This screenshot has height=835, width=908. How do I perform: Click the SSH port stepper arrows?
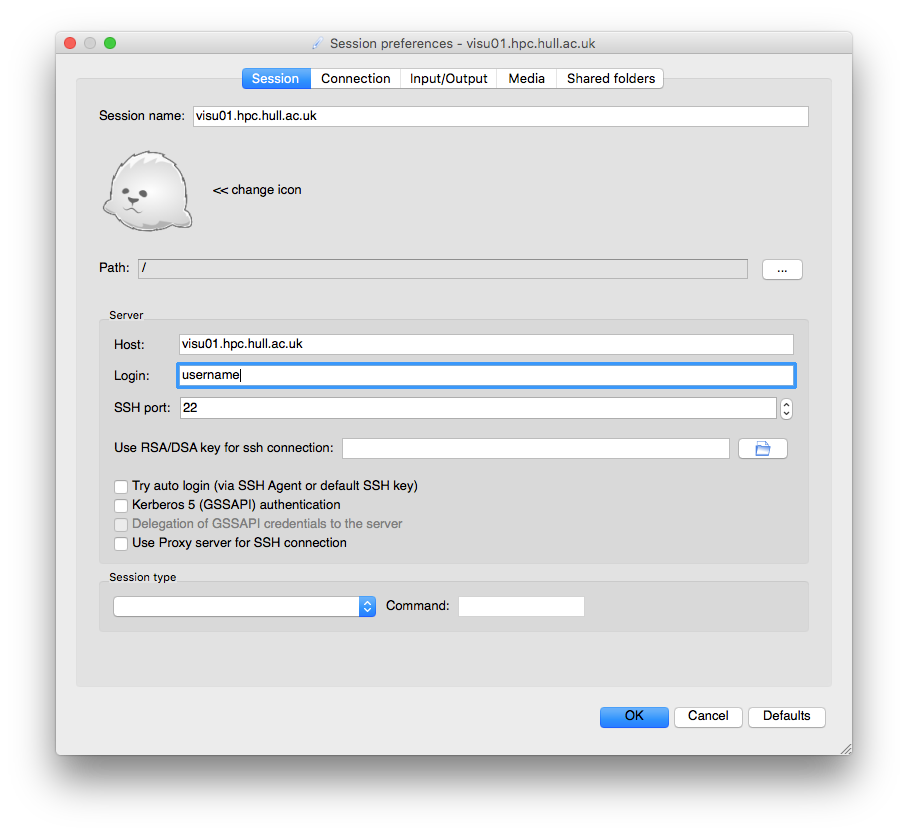pyautogui.click(x=787, y=408)
